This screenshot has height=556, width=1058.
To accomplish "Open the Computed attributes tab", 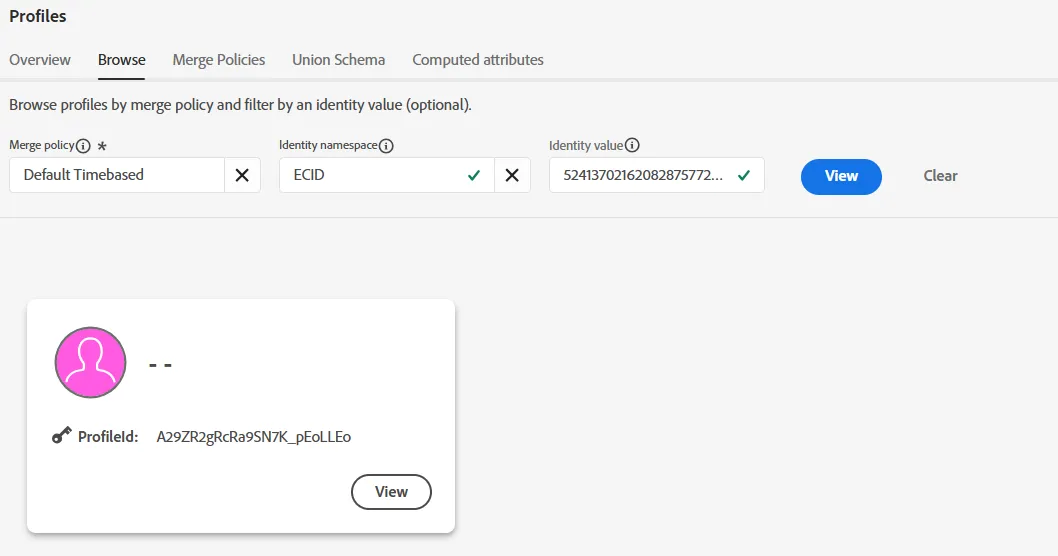I will click(478, 60).
